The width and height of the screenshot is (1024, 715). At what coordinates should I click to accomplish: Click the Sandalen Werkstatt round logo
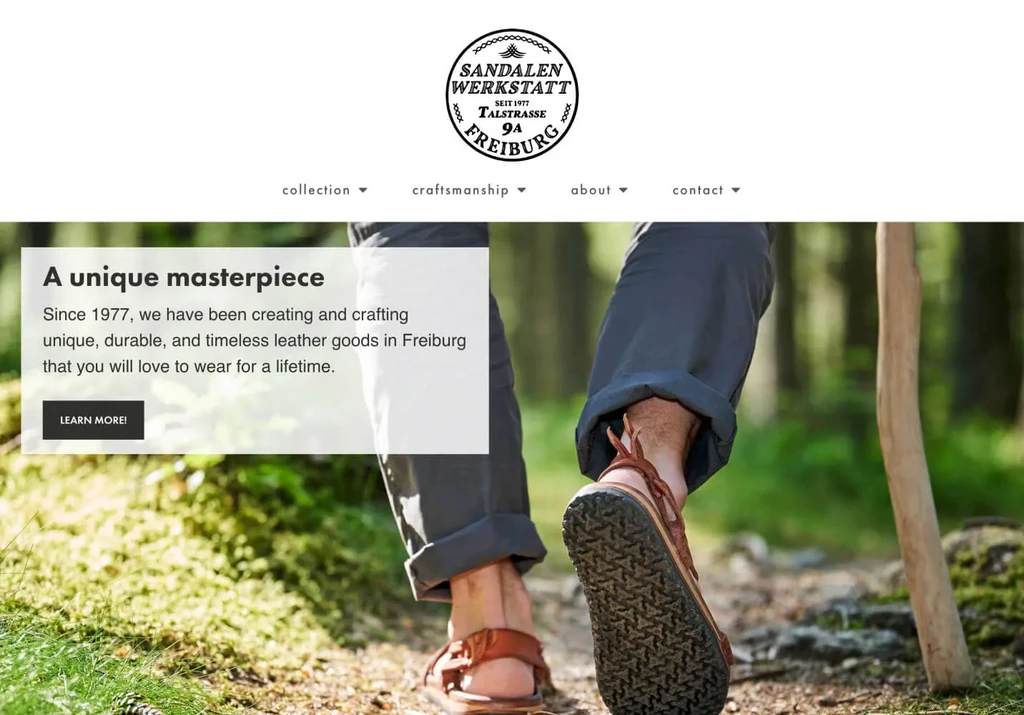click(x=511, y=95)
